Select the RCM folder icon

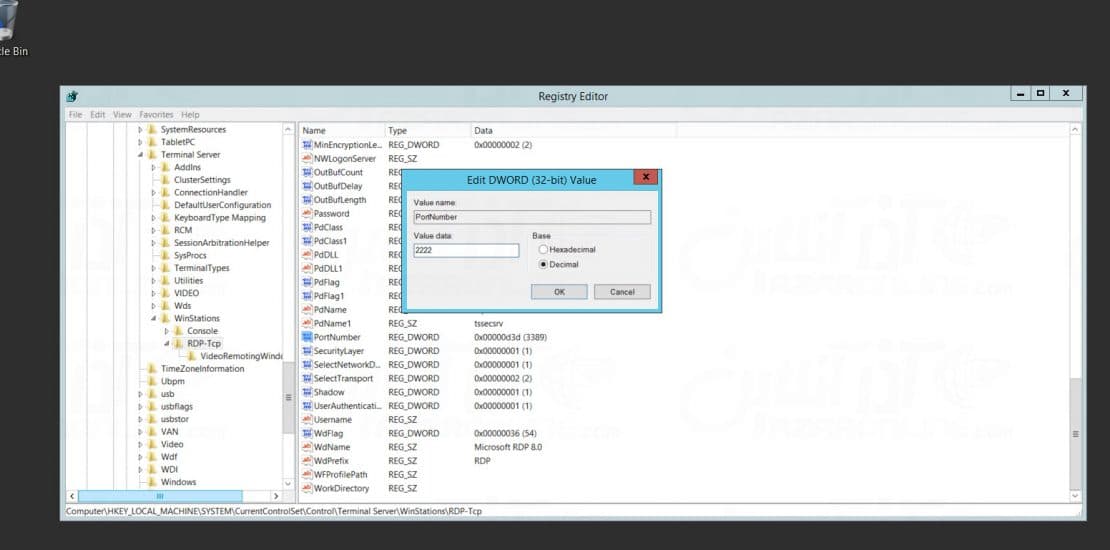coord(165,230)
